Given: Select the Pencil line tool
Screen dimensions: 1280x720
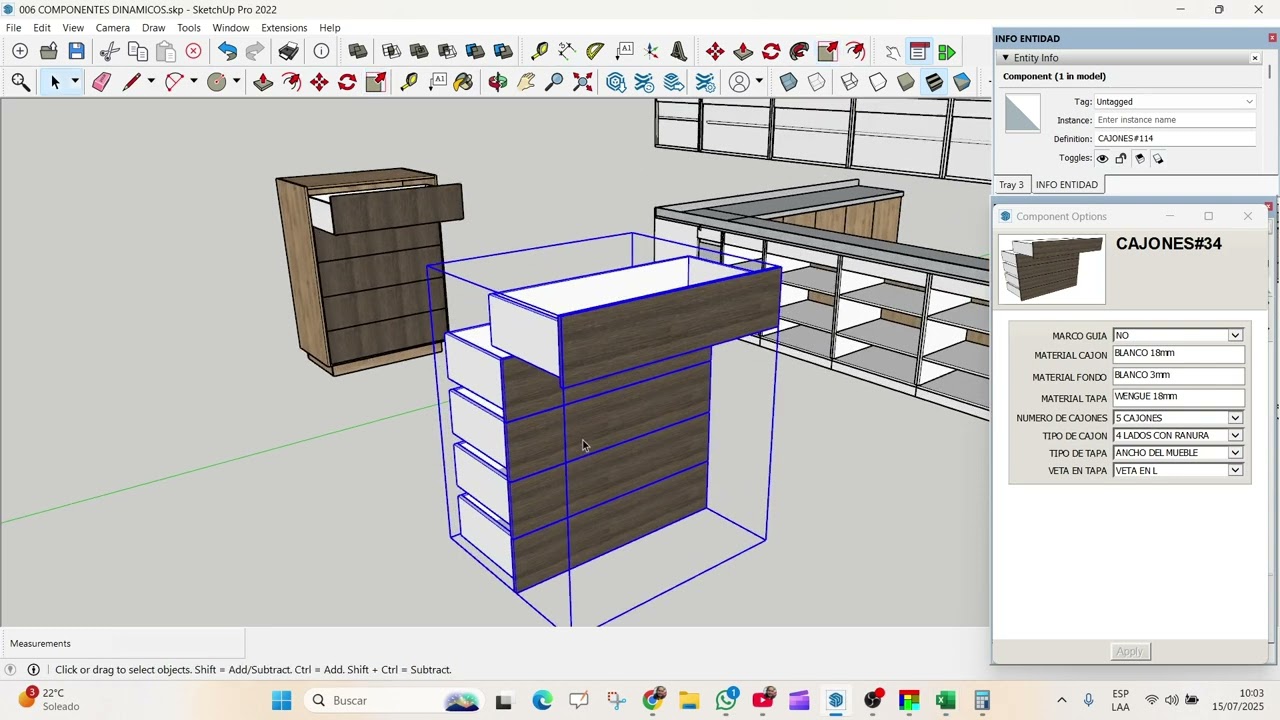Looking at the screenshot, I should 130,82.
